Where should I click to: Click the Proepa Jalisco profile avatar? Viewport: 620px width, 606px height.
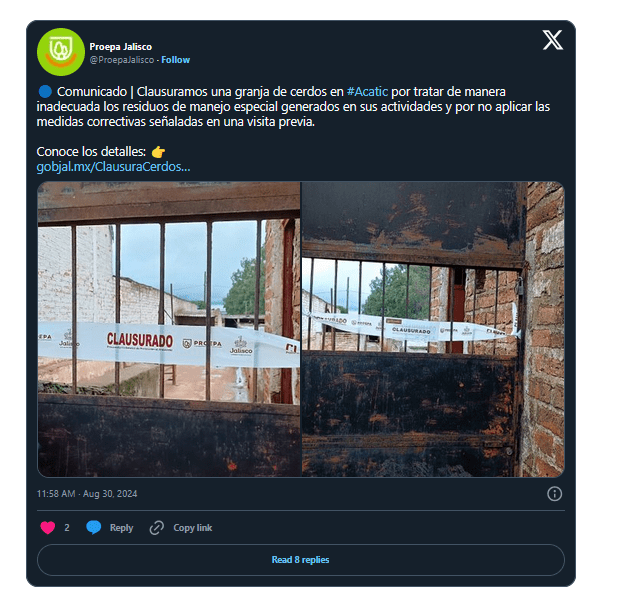60,52
